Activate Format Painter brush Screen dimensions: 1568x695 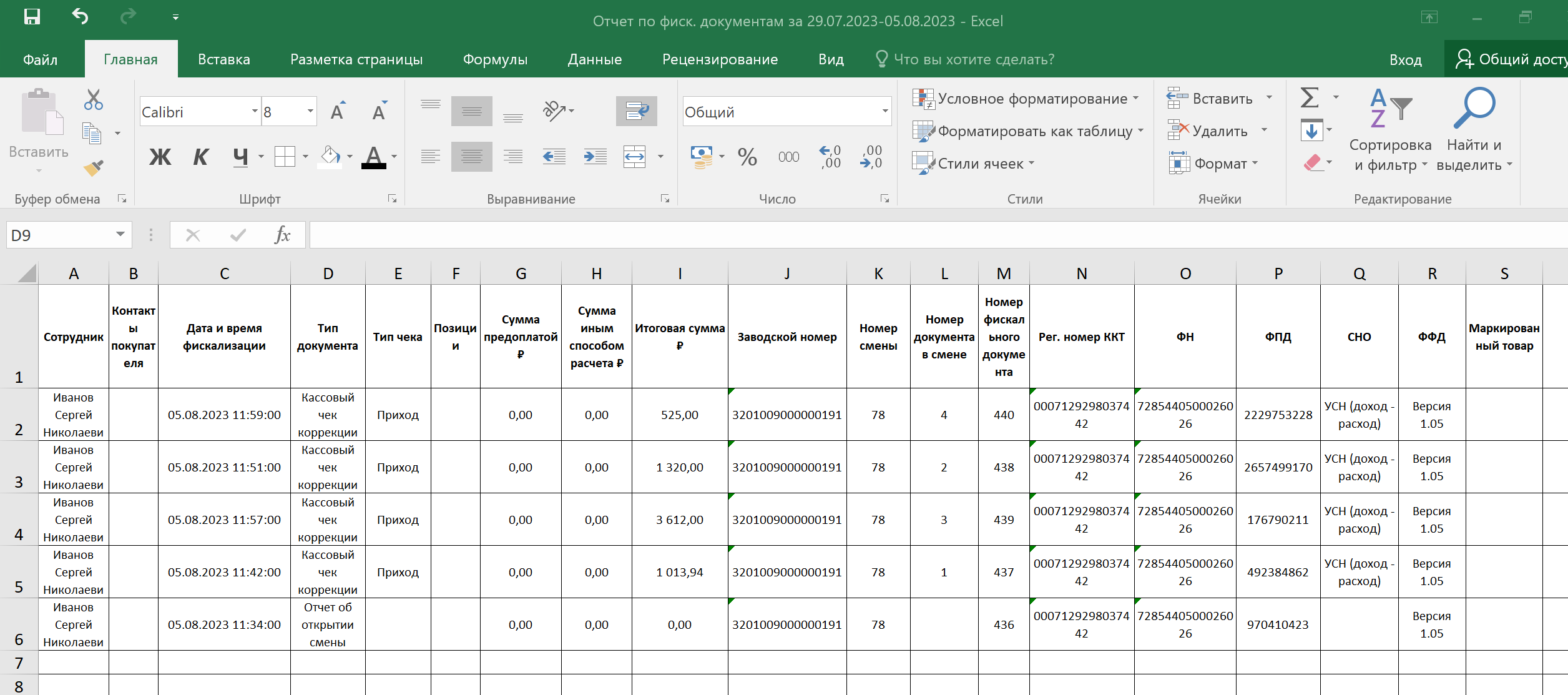pyautogui.click(x=94, y=167)
